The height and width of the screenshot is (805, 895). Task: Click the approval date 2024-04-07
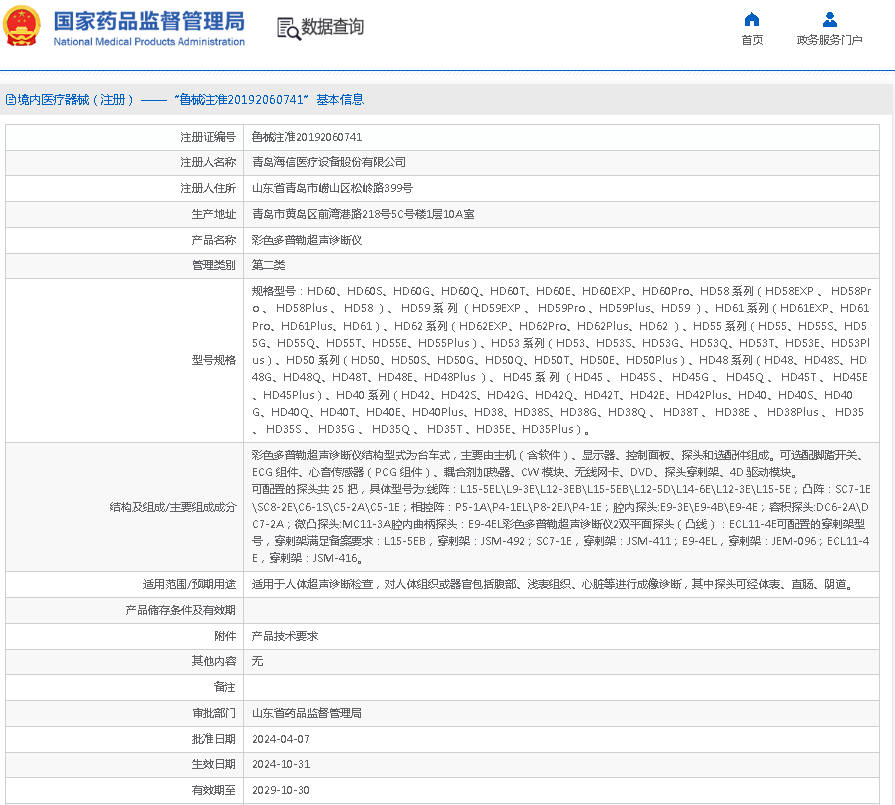tap(280, 739)
